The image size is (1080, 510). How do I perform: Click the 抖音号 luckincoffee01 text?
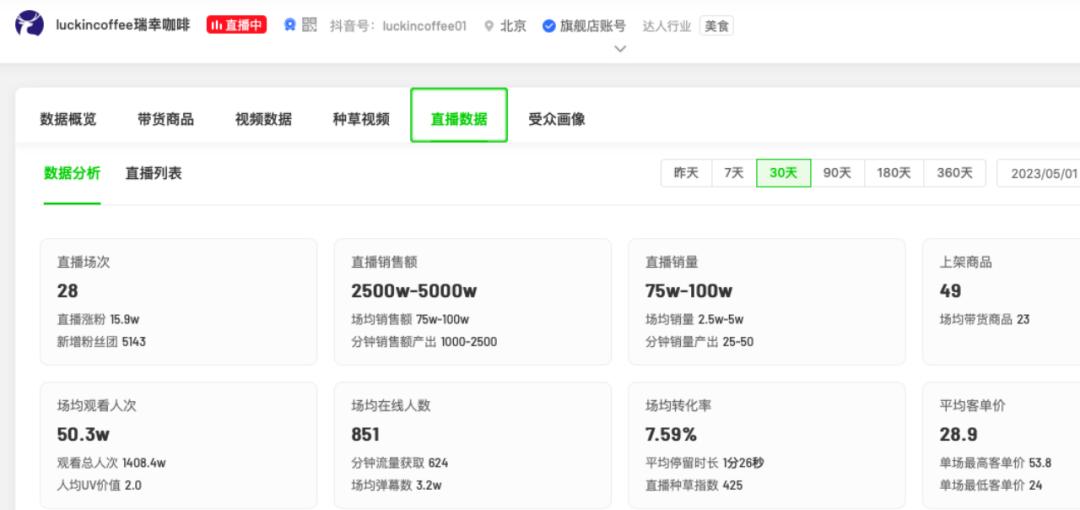coord(398,26)
